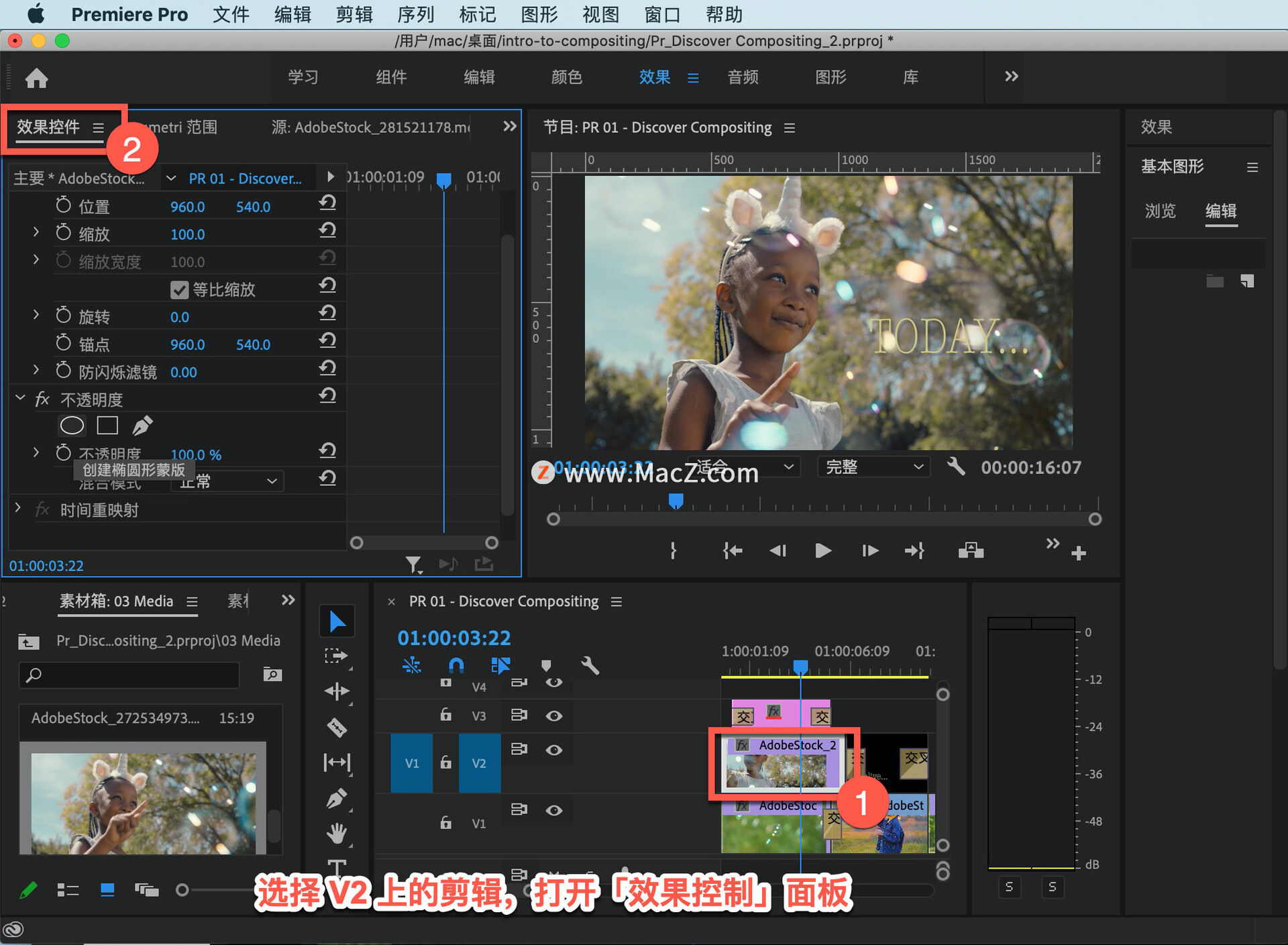The image size is (1288, 945).
Task: Open program monitor settings wrench
Action: tap(956, 466)
